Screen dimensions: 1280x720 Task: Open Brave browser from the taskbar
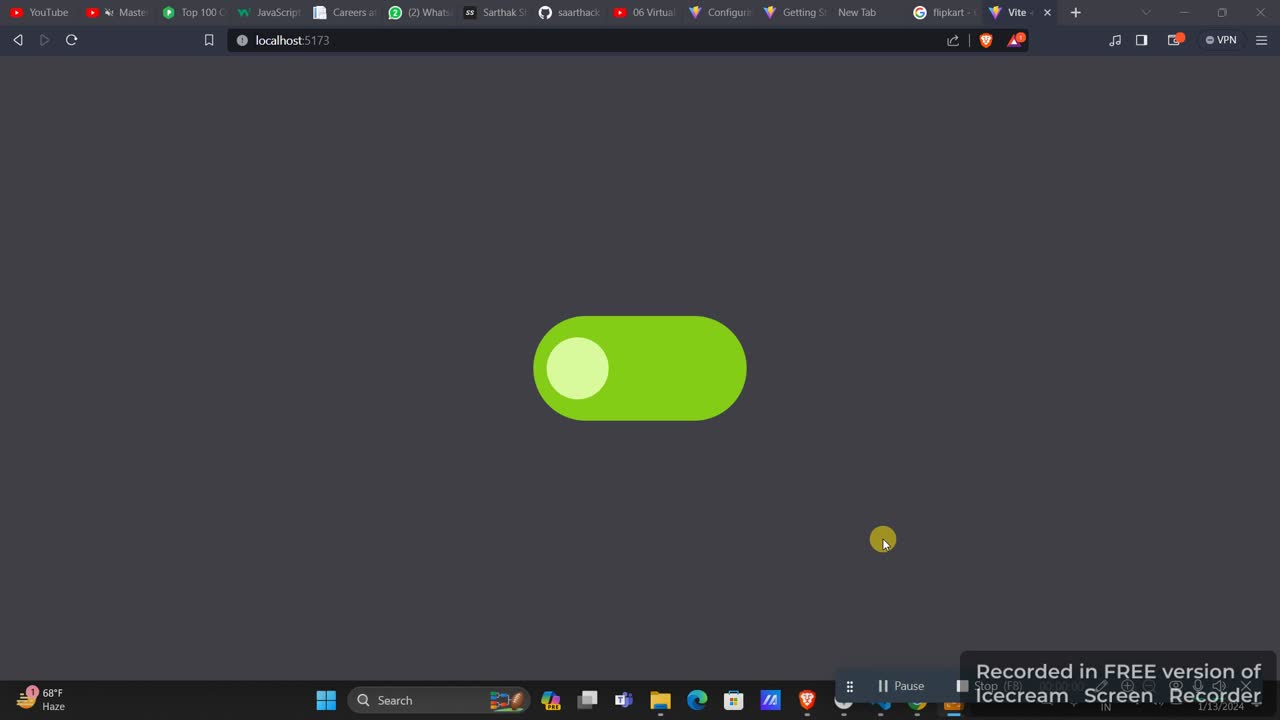[807, 700]
